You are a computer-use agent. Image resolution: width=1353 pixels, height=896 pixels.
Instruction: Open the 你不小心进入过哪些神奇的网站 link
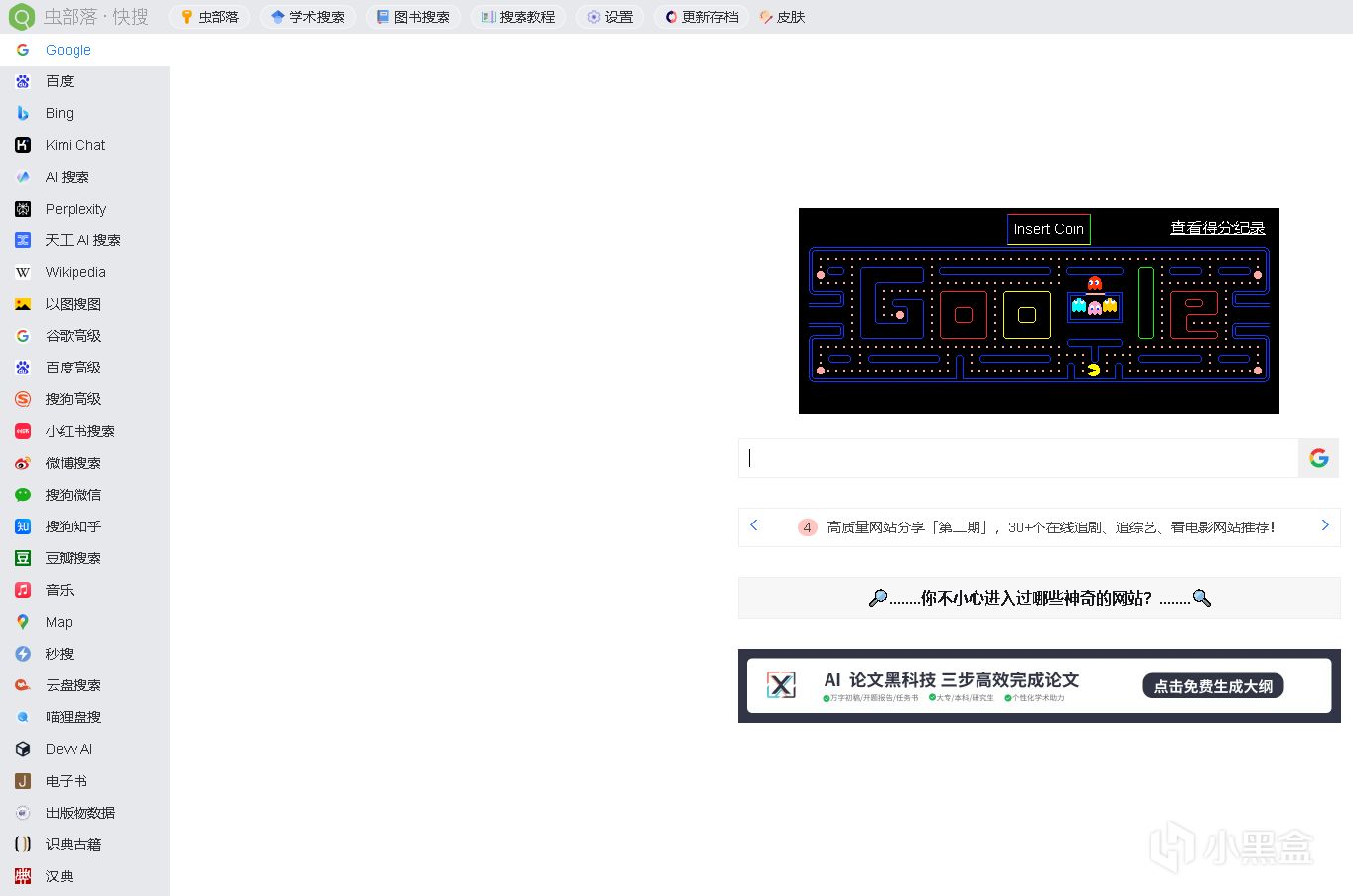click(x=1039, y=598)
